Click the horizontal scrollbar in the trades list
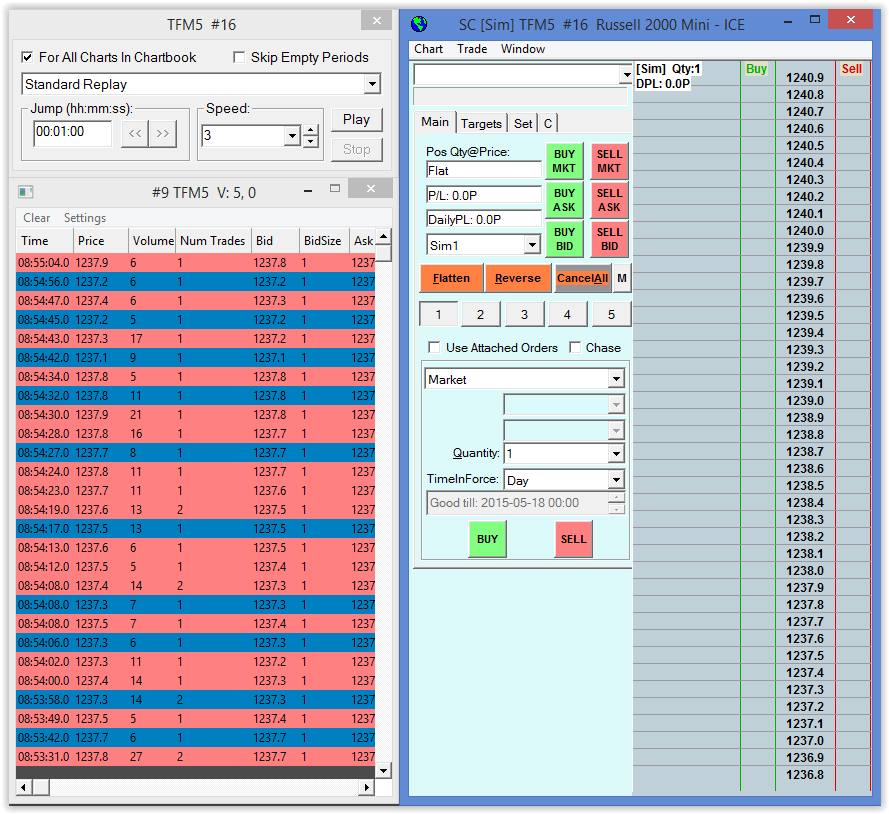The height and width of the screenshot is (814, 889). click(196, 787)
